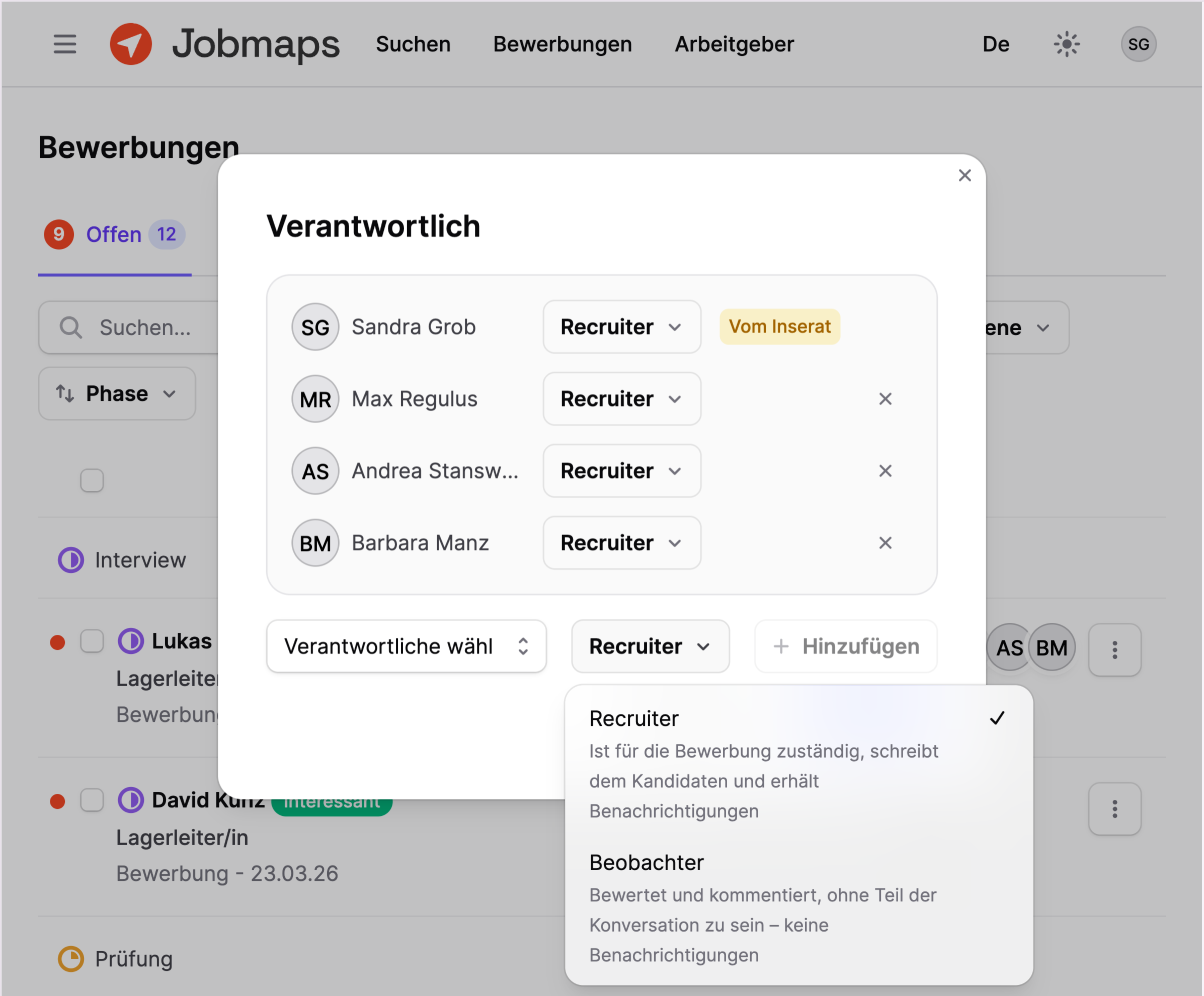This screenshot has width=1204, height=996.
Task: Open more options for David Kunz application
Action: tap(1114, 808)
